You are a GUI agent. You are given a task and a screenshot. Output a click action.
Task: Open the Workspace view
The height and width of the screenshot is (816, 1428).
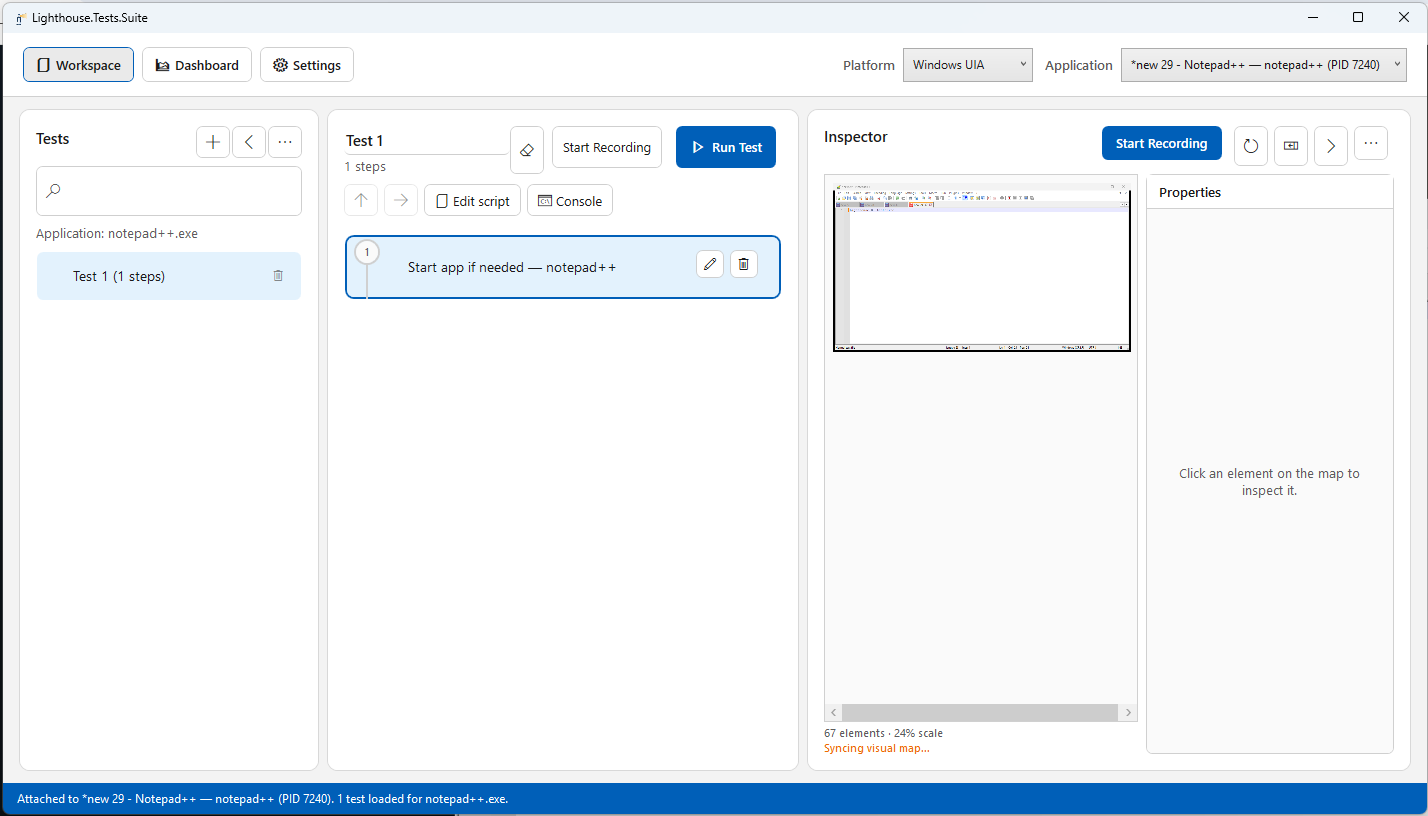click(79, 65)
